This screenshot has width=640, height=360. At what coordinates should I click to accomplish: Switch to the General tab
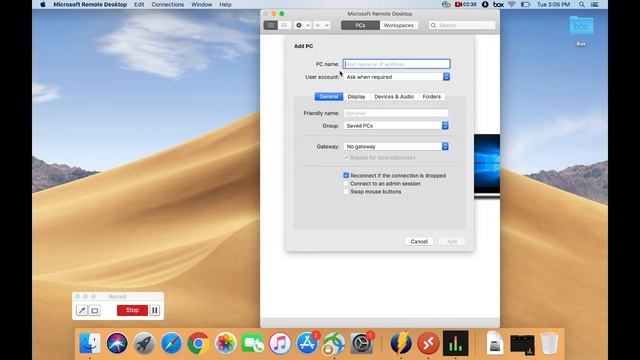pyautogui.click(x=329, y=97)
